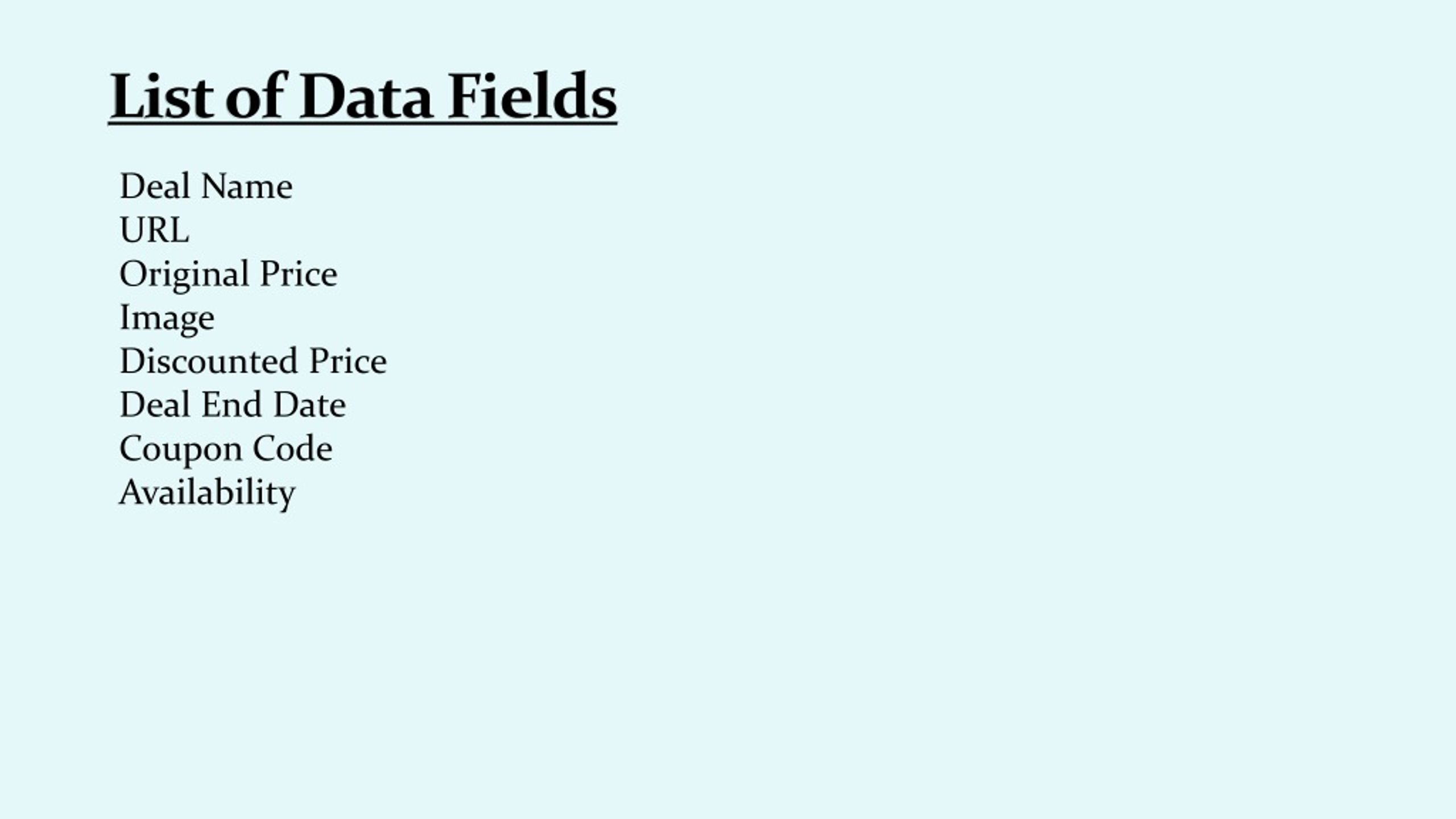Select the 'Coupon Code' line

pos(226,449)
